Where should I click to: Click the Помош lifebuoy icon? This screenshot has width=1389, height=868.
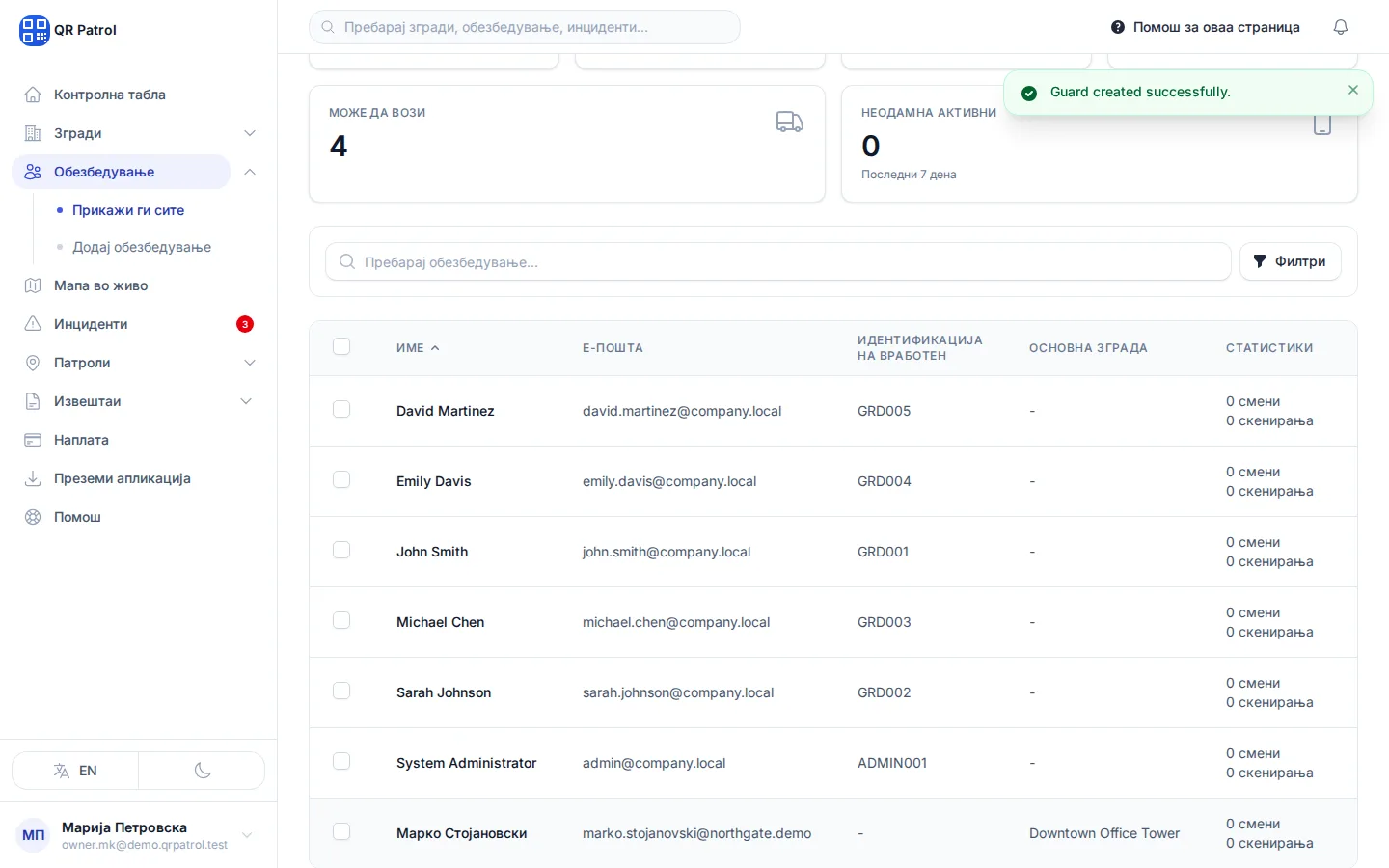click(x=33, y=517)
